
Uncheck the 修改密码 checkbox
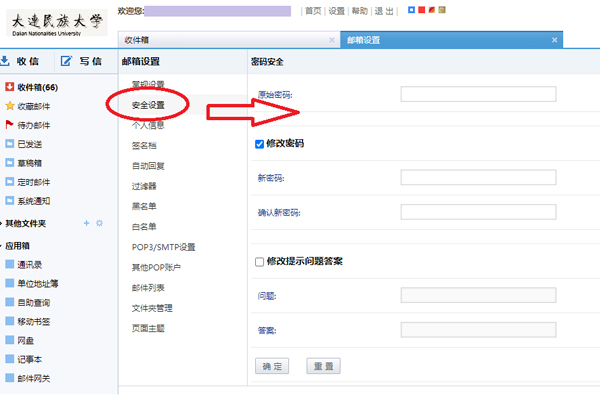click(260, 144)
